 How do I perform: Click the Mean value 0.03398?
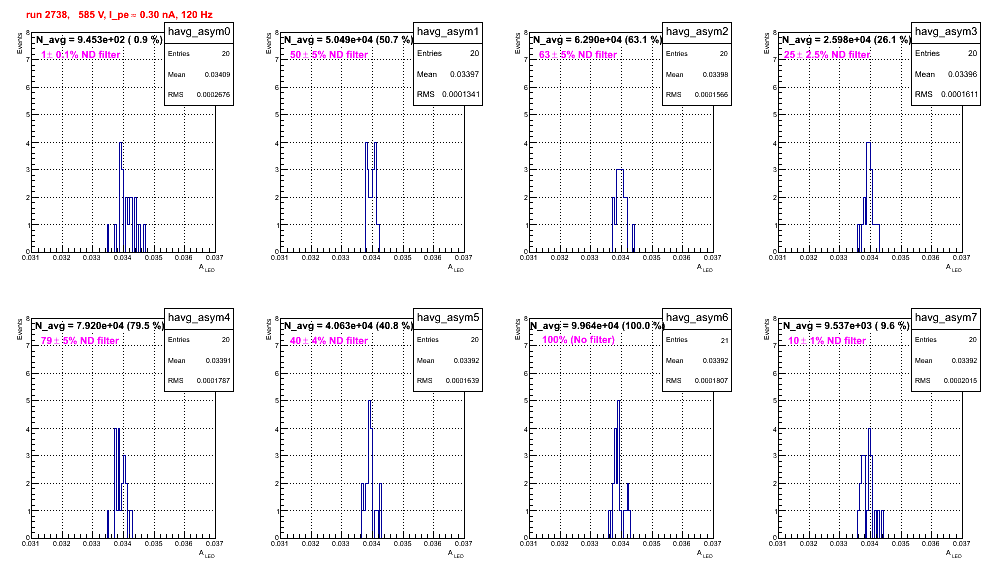pyautogui.click(x=715, y=74)
